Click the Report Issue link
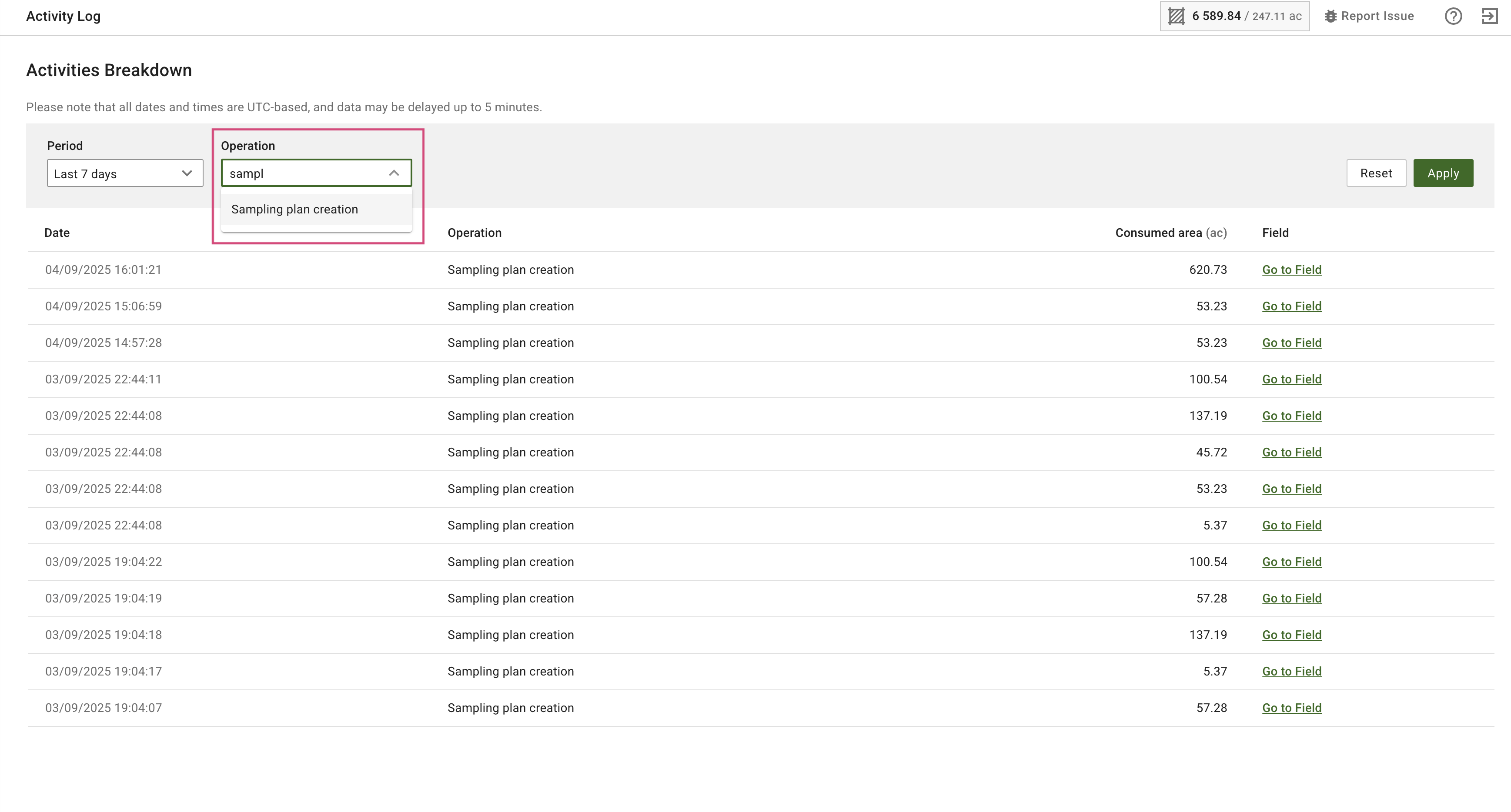This screenshot has width=1511, height=812. coord(1377,16)
